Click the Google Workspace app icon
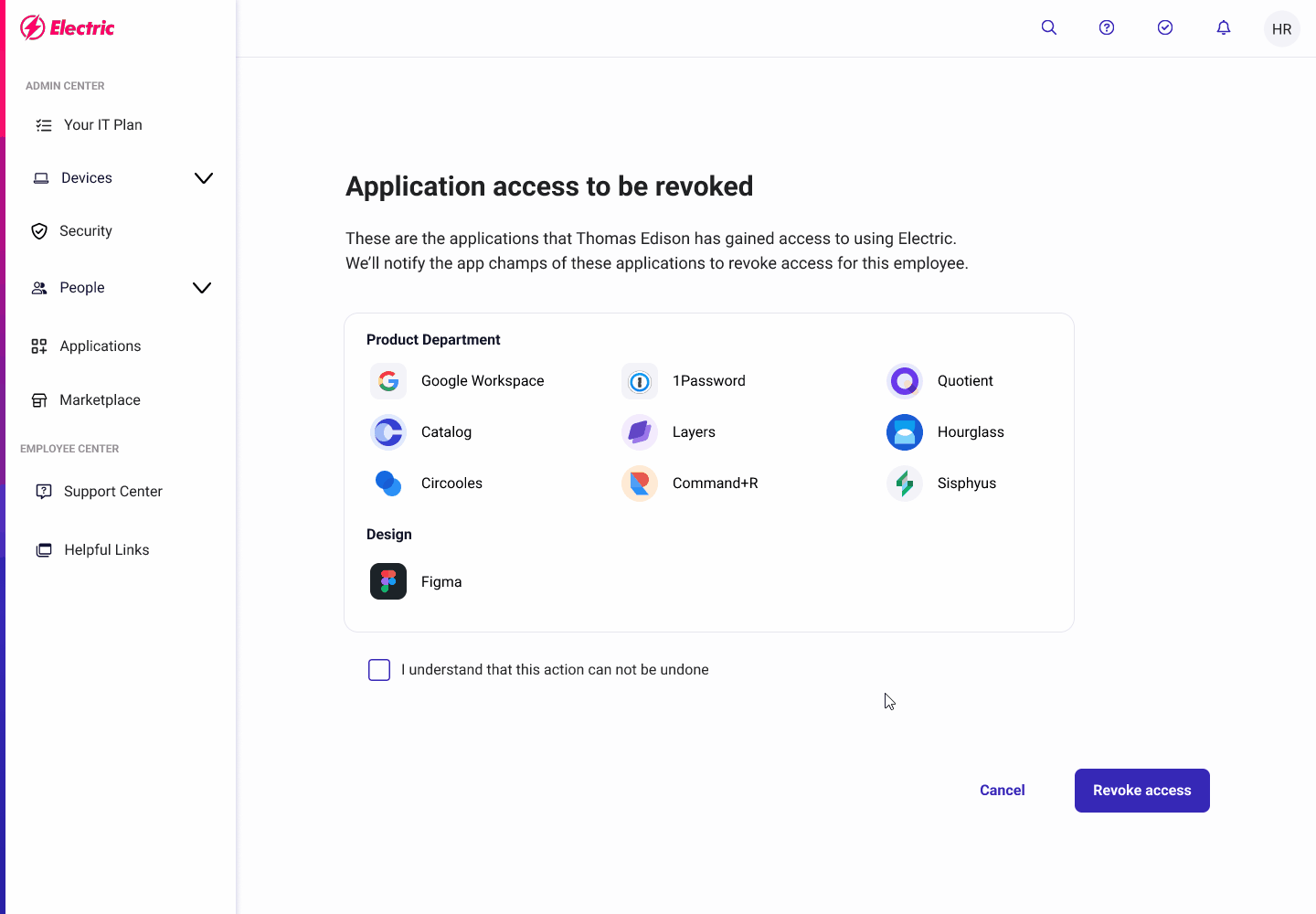The image size is (1316, 914). click(x=388, y=381)
